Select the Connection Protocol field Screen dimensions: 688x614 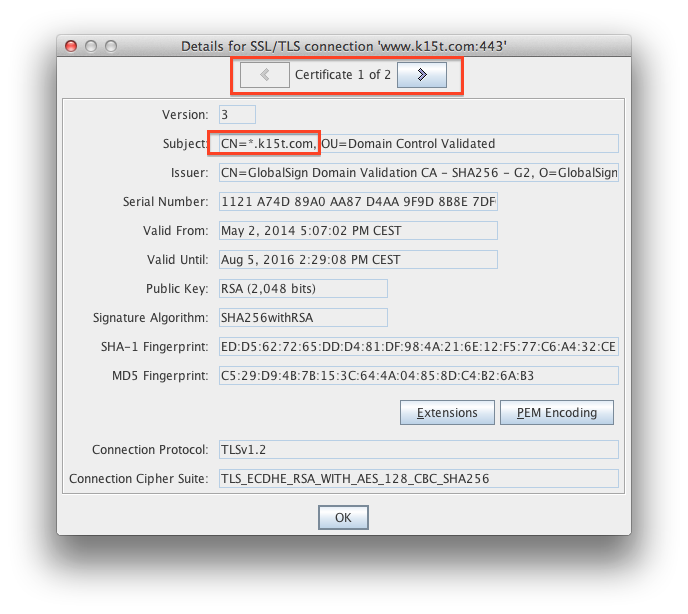418,450
